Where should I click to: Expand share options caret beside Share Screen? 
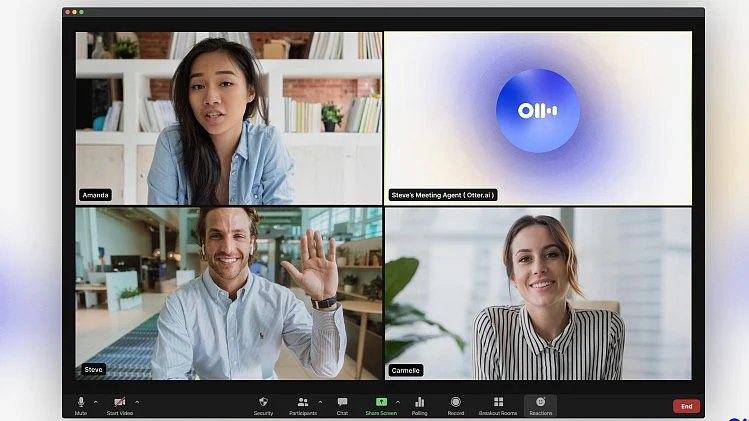pos(398,402)
